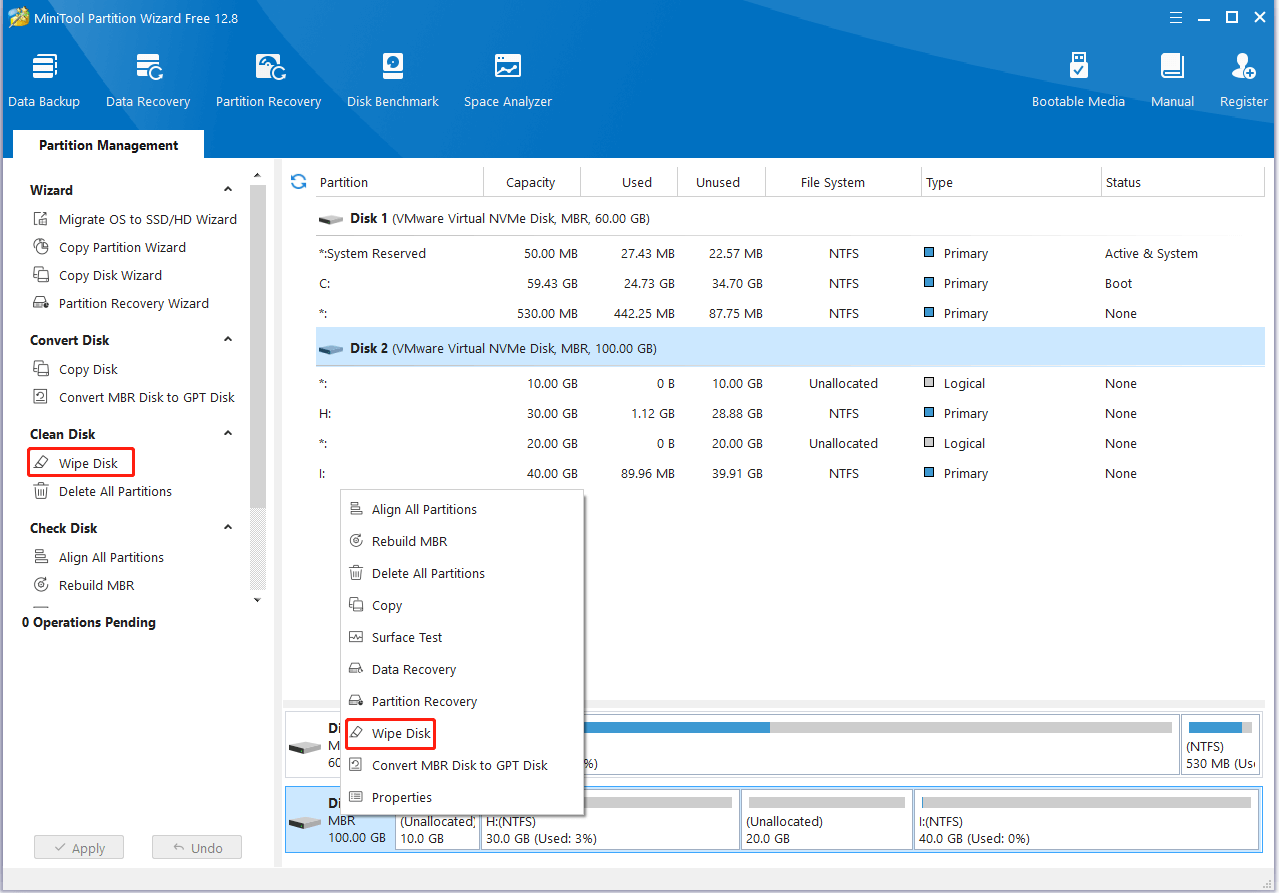Viewport: 1280px width, 893px height.
Task: Choose Wipe Disk in context menu
Action: click(x=462, y=733)
